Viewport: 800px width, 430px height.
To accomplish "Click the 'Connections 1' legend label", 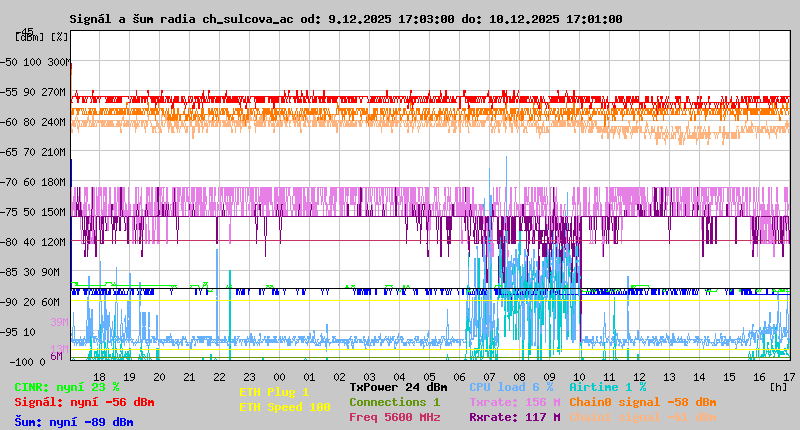I will (x=394, y=402).
